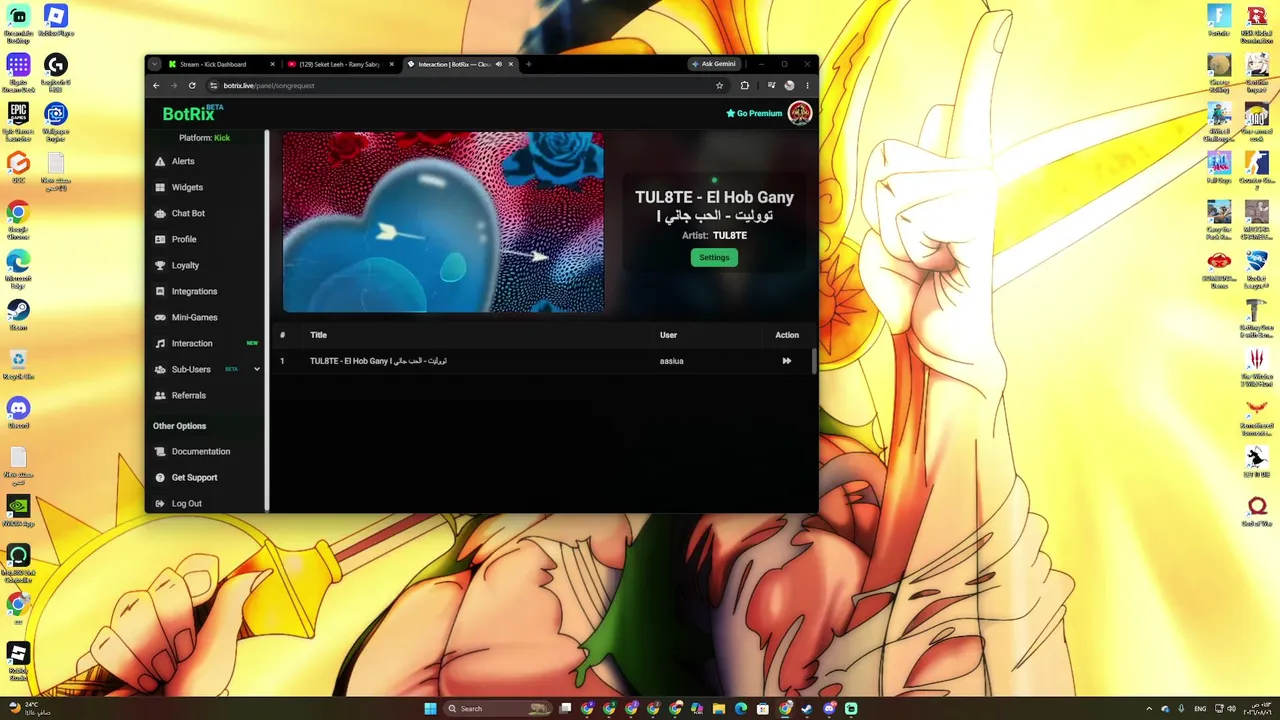Click the sidebar scrollbar
The height and width of the screenshot is (720, 1280).
[x=267, y=320]
